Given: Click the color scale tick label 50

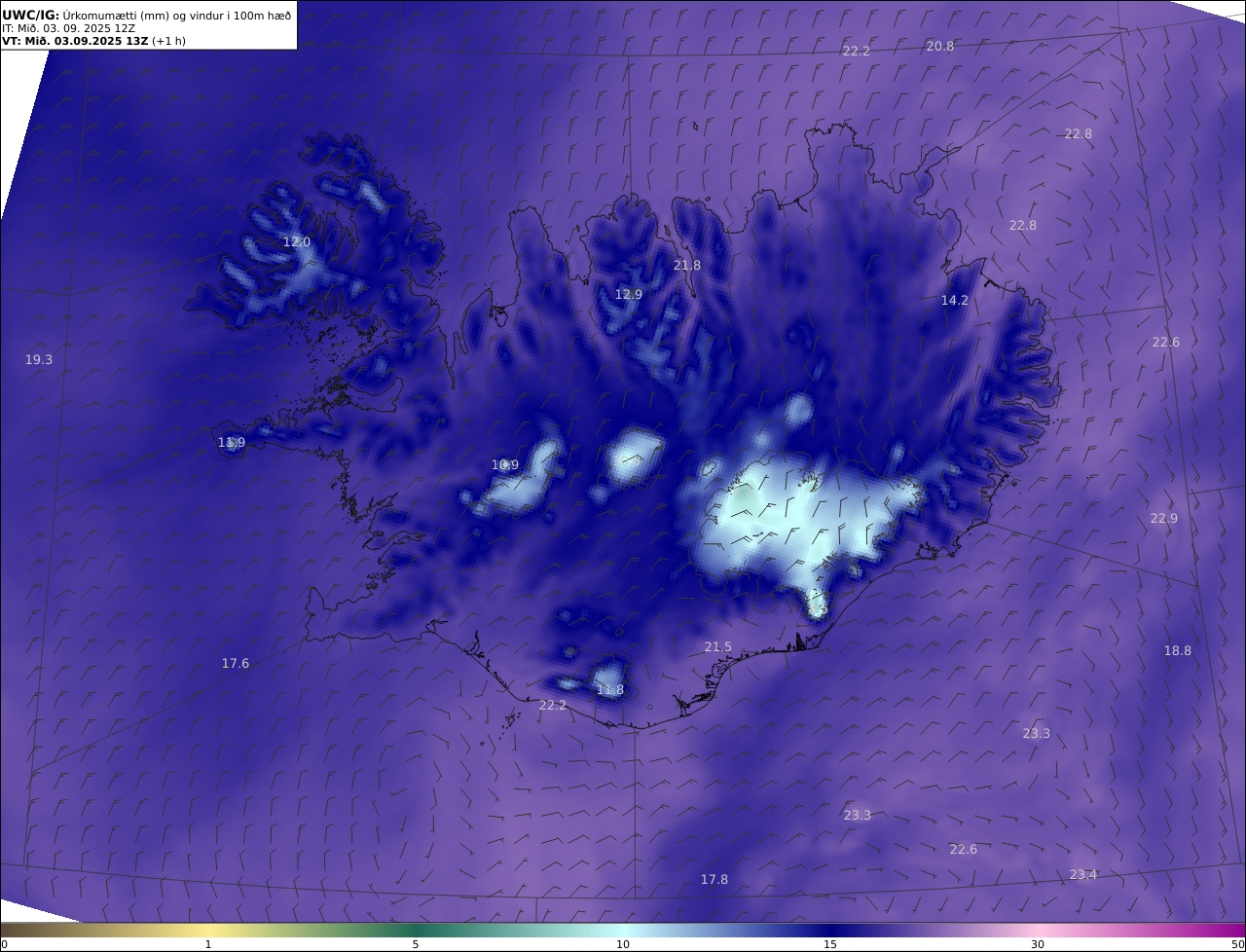Looking at the screenshot, I should [x=1238, y=944].
